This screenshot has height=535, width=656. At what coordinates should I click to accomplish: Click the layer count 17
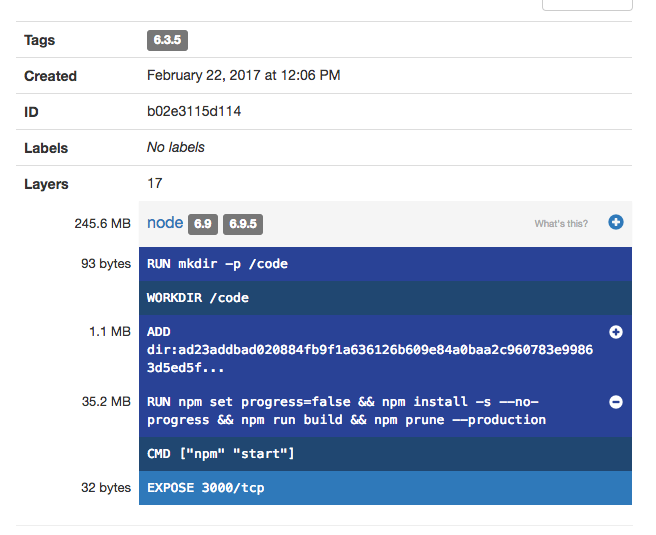coord(154,183)
